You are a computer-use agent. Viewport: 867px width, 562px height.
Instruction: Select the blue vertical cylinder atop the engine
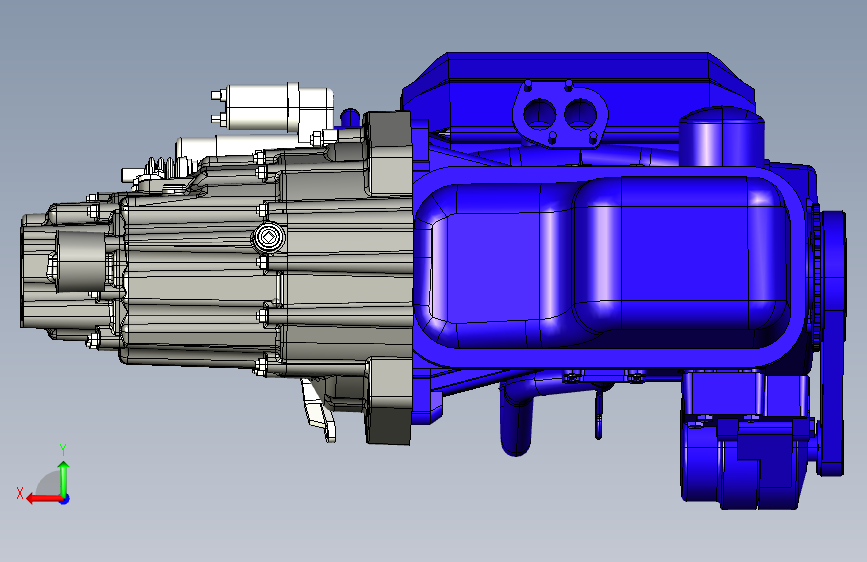(721, 136)
